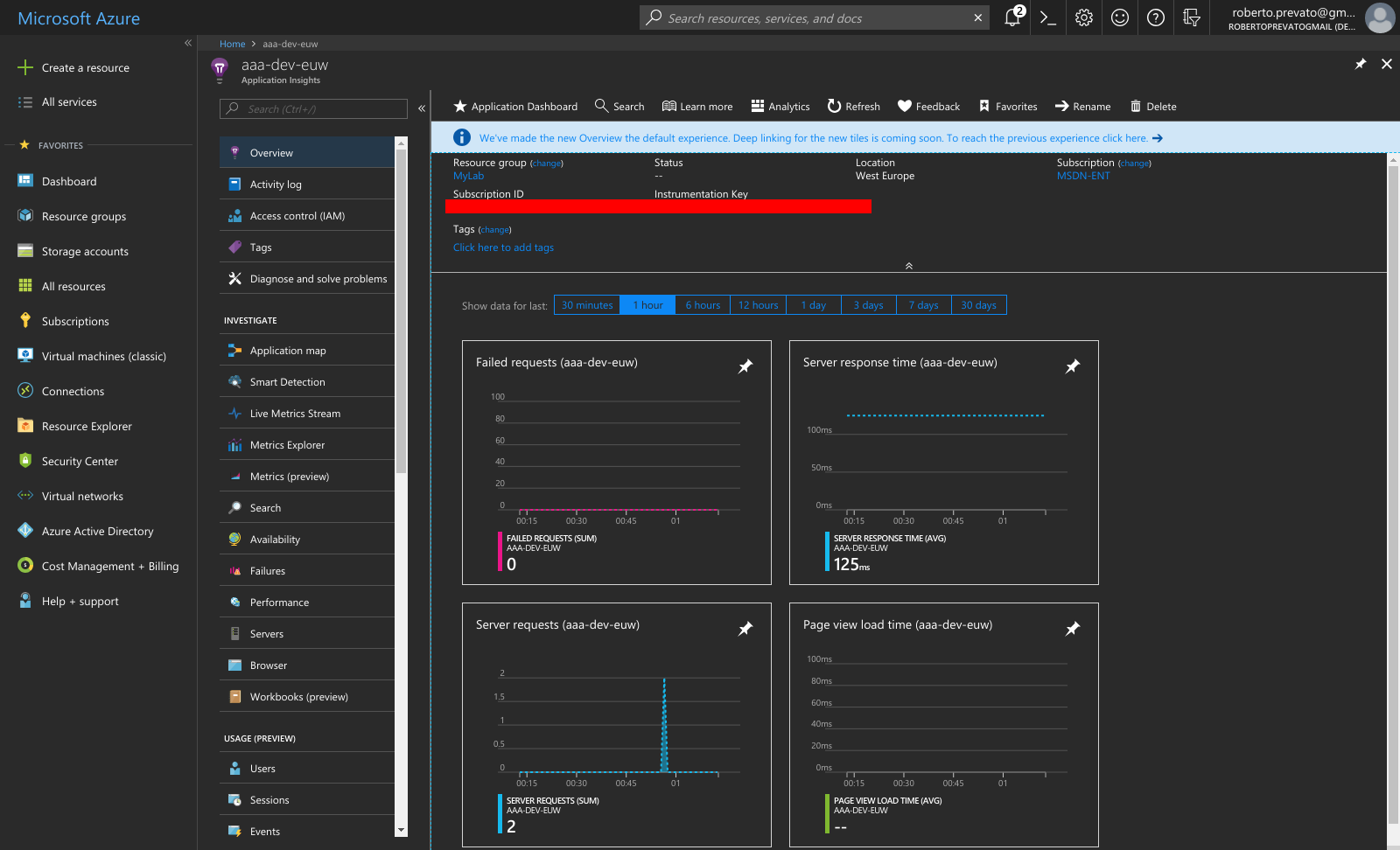
Task: Click the previous experience banner arrow
Action: pos(1158,138)
